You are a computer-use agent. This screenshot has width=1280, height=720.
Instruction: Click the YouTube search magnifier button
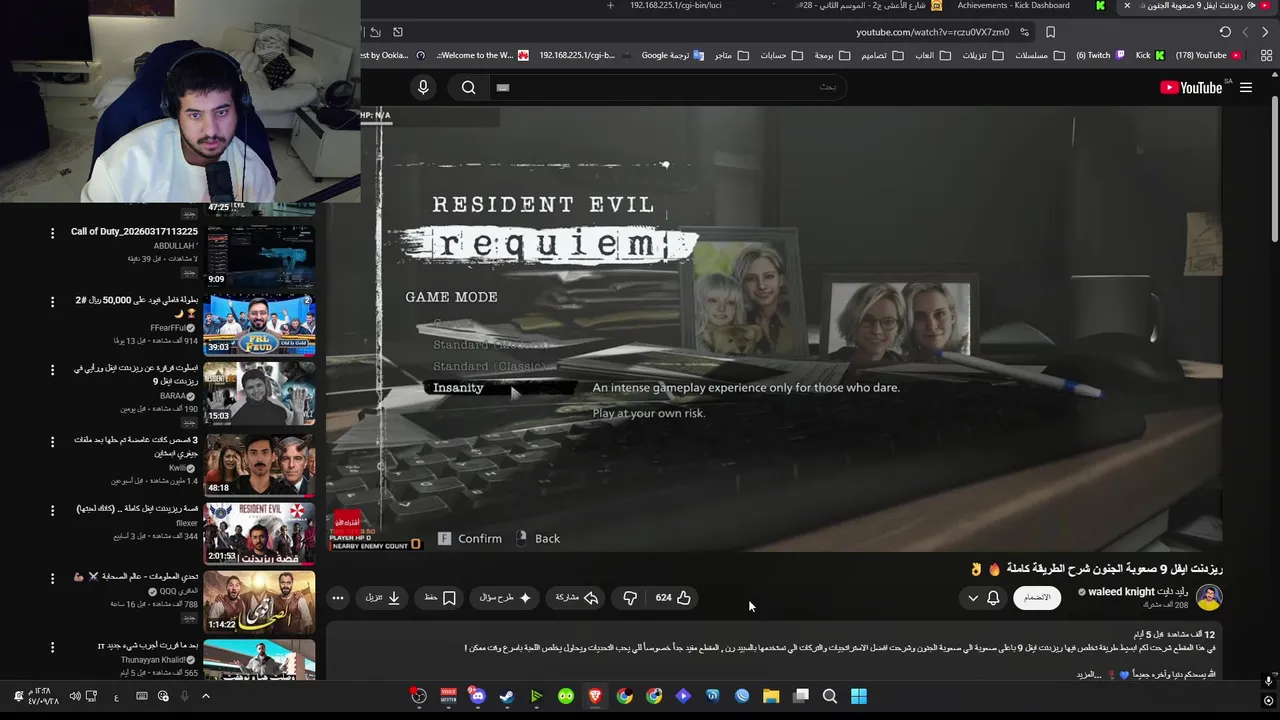coord(468,88)
